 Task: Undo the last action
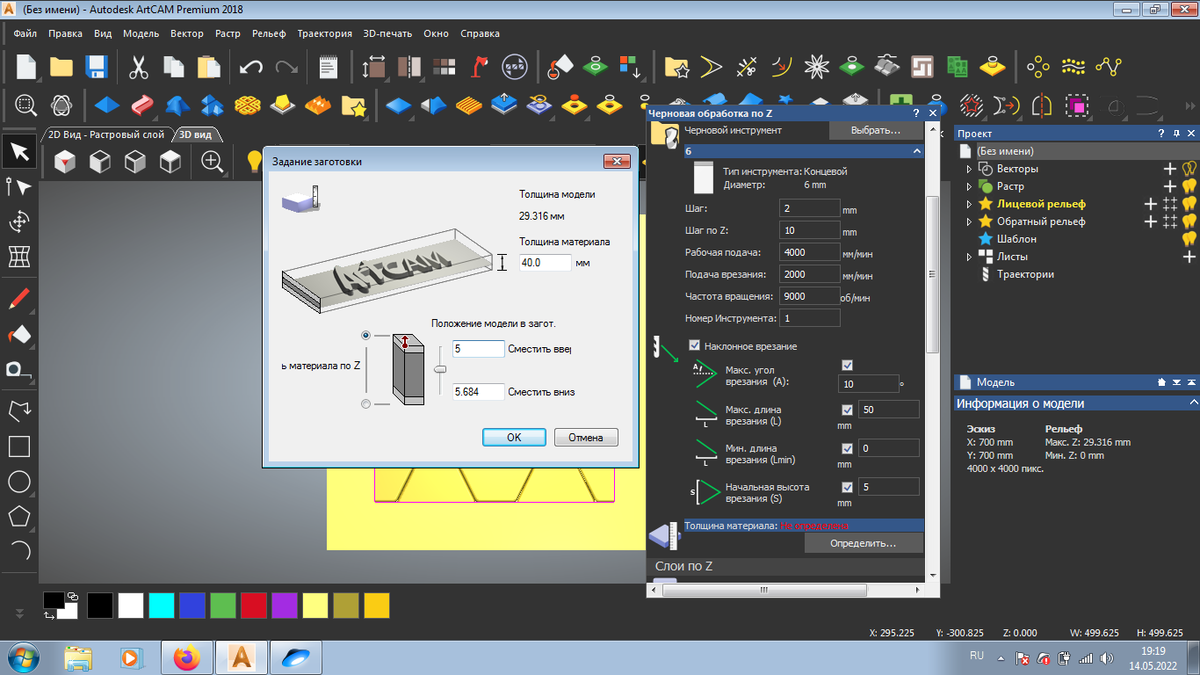click(x=251, y=67)
